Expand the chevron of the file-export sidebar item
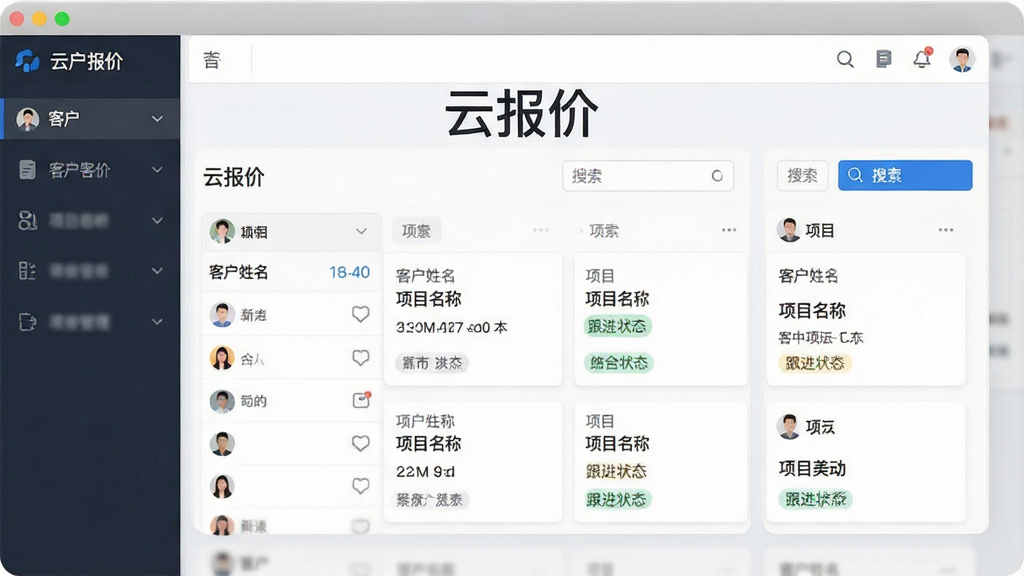 pyautogui.click(x=157, y=321)
